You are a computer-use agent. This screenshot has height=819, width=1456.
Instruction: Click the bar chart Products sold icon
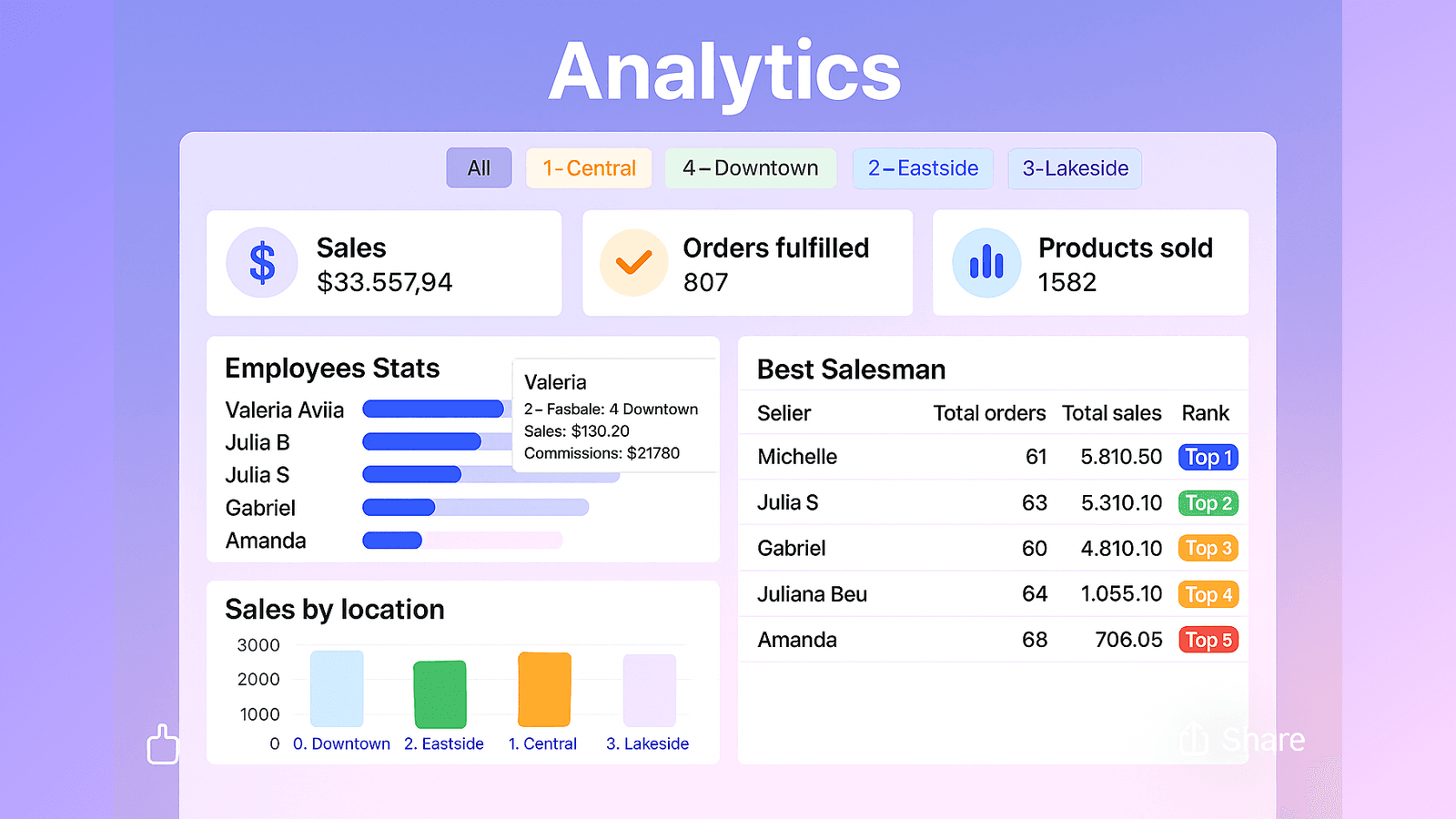tap(986, 263)
